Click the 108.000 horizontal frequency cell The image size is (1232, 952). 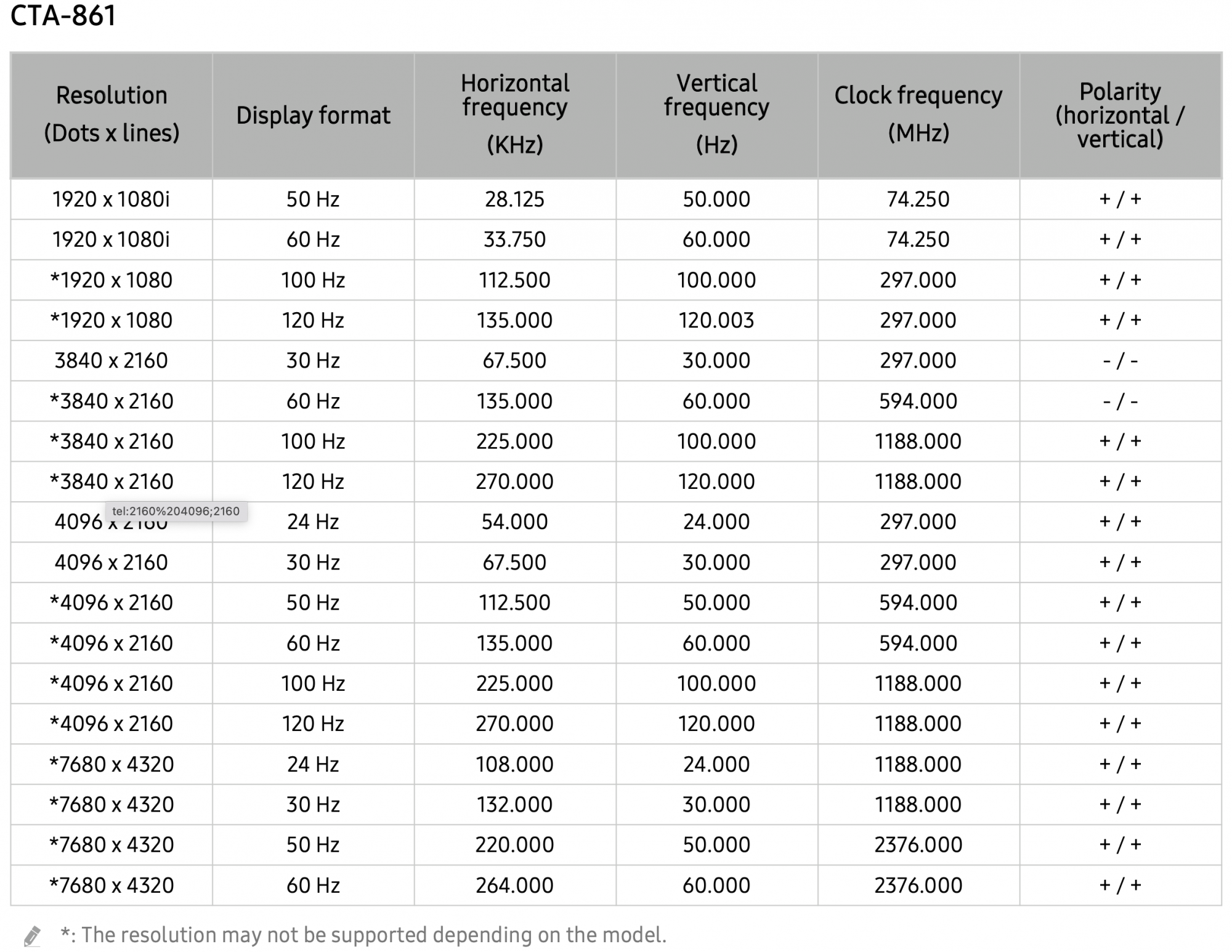[x=514, y=764]
